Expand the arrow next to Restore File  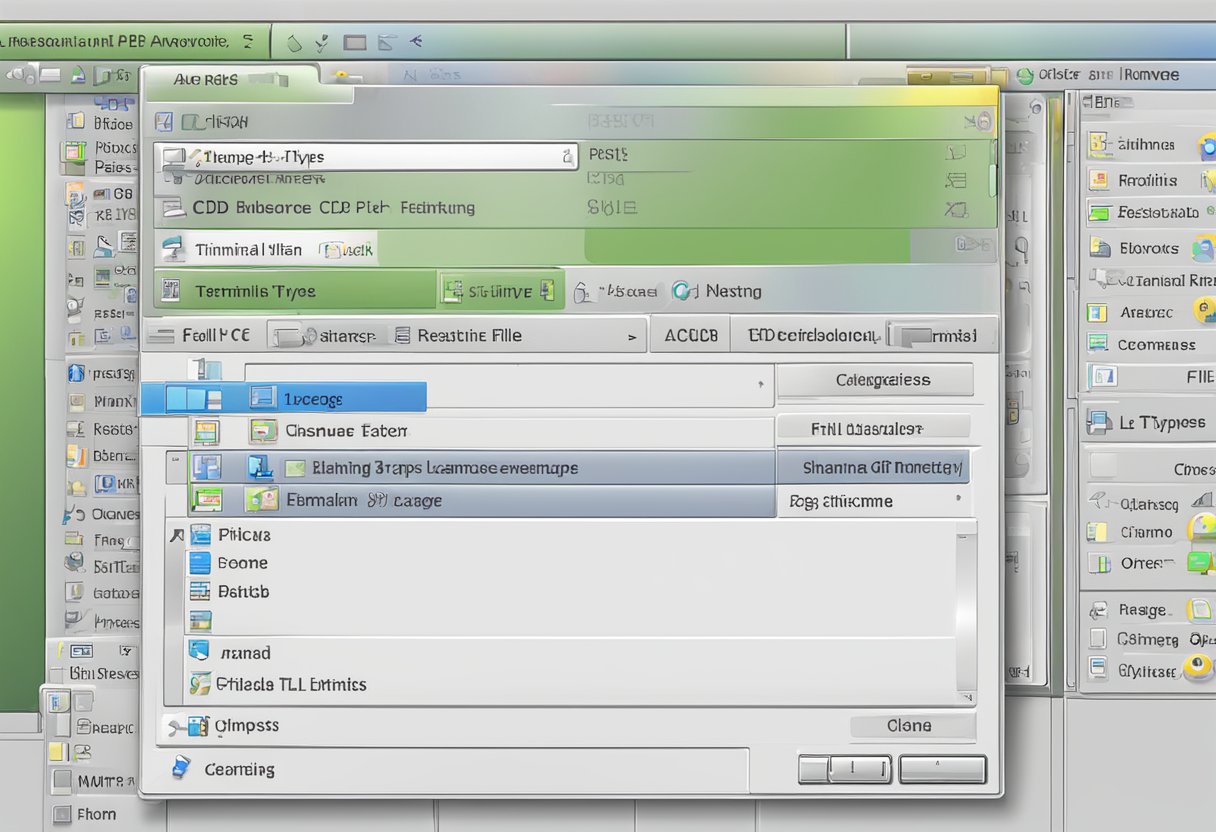point(632,335)
